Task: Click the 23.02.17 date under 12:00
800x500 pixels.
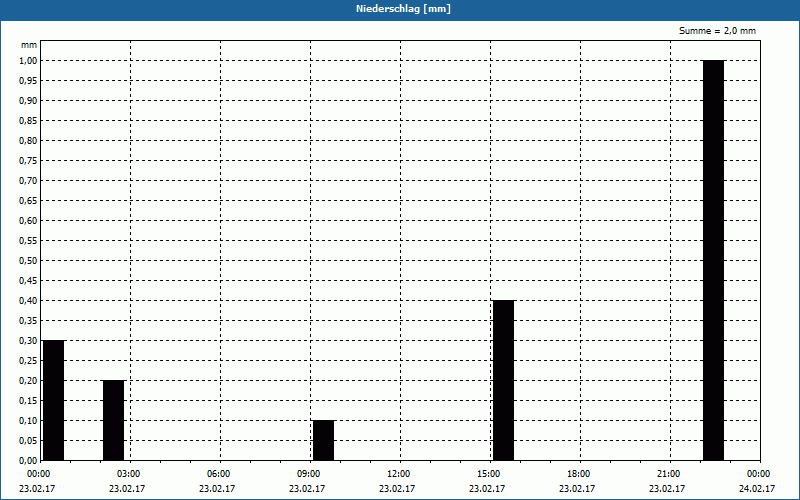Action: pyautogui.click(x=397, y=489)
